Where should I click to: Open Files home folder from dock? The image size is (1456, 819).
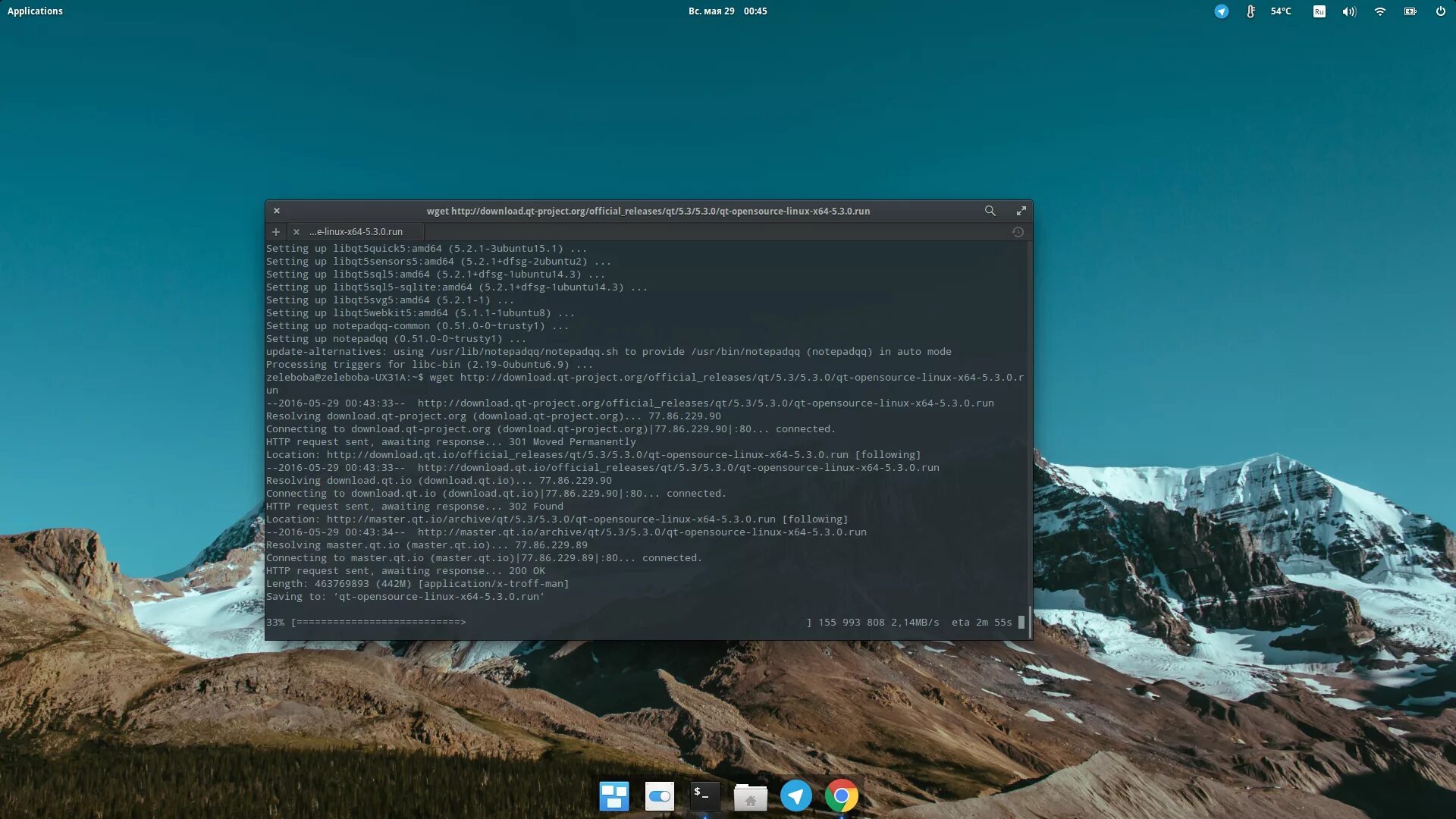pyautogui.click(x=750, y=796)
